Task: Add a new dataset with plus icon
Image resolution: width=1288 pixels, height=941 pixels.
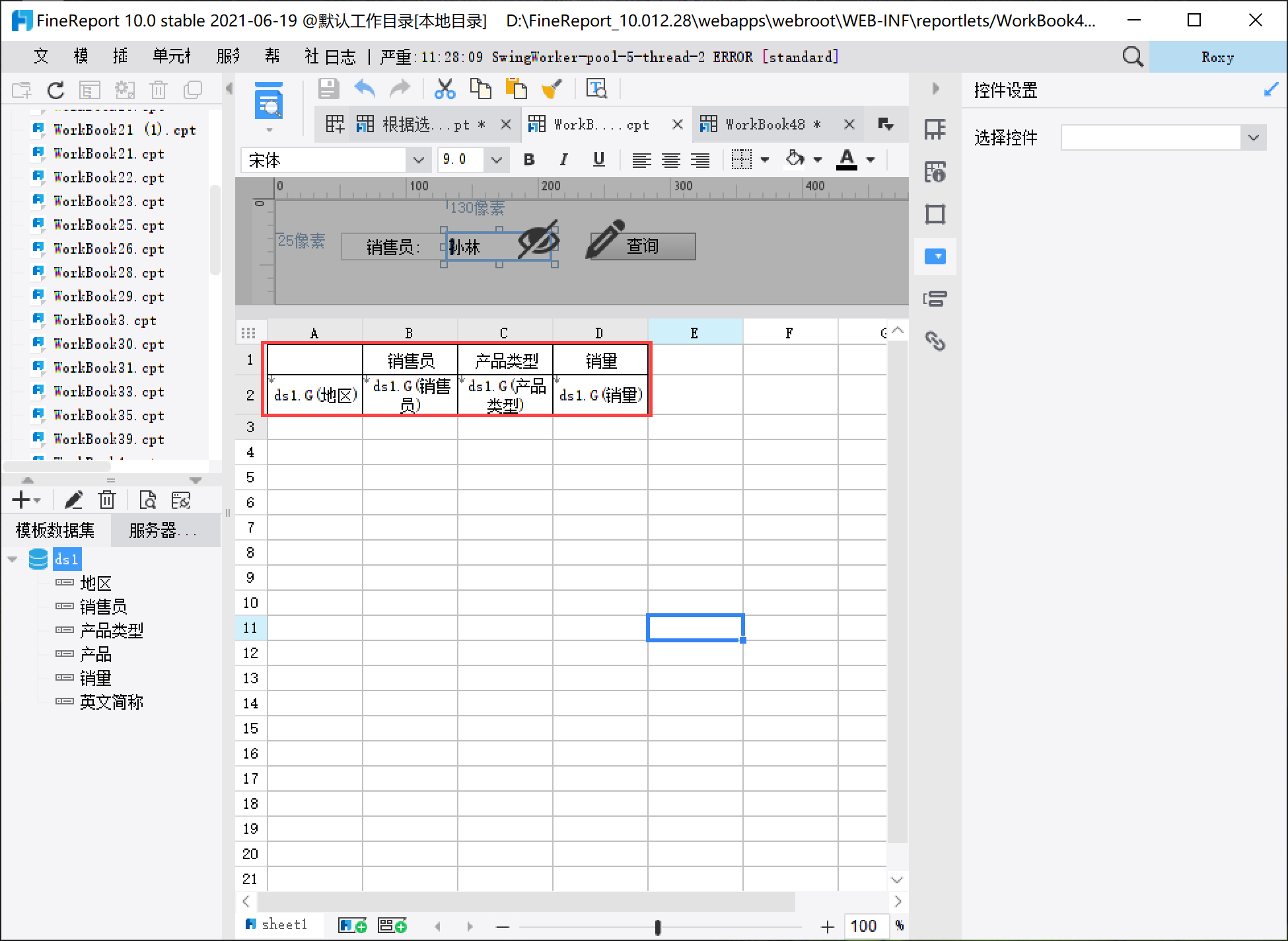Action: point(21,500)
